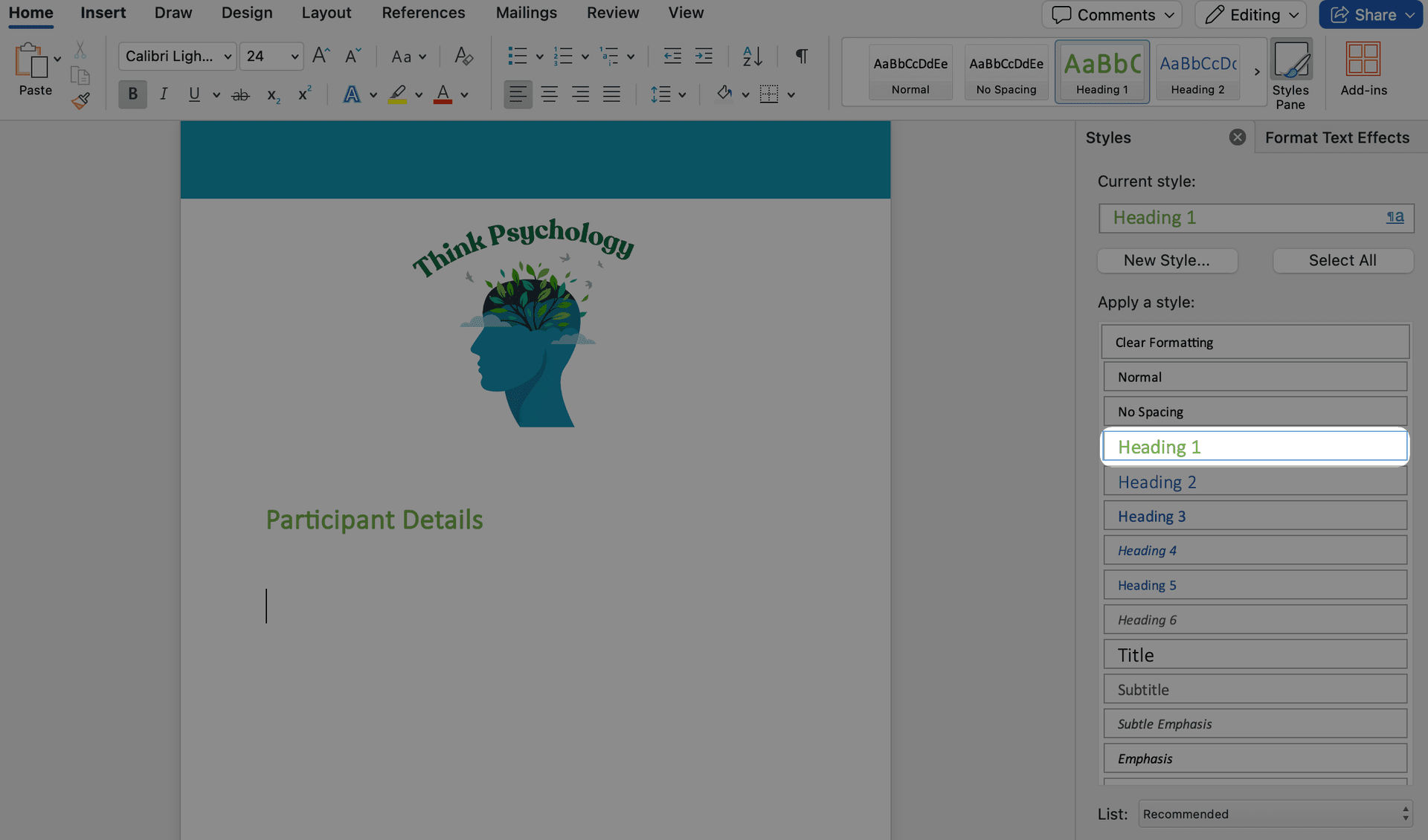Open the References ribbon tab
The height and width of the screenshot is (840, 1428).
[x=422, y=13]
